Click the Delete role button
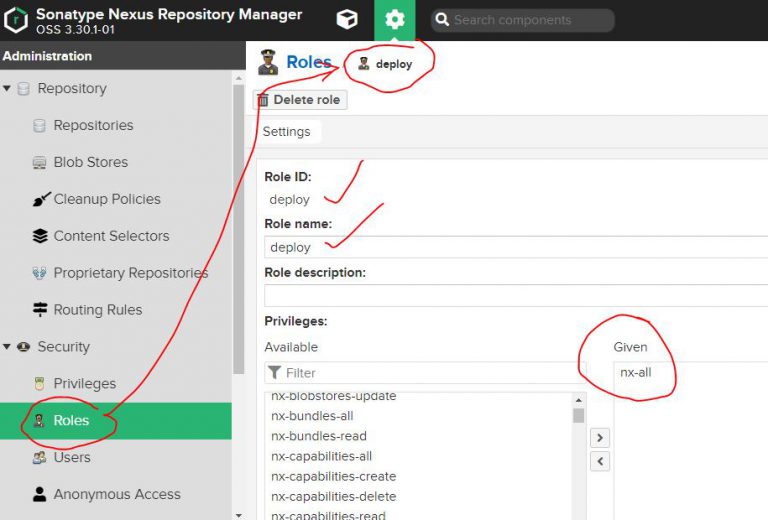The image size is (768, 520). (x=300, y=100)
